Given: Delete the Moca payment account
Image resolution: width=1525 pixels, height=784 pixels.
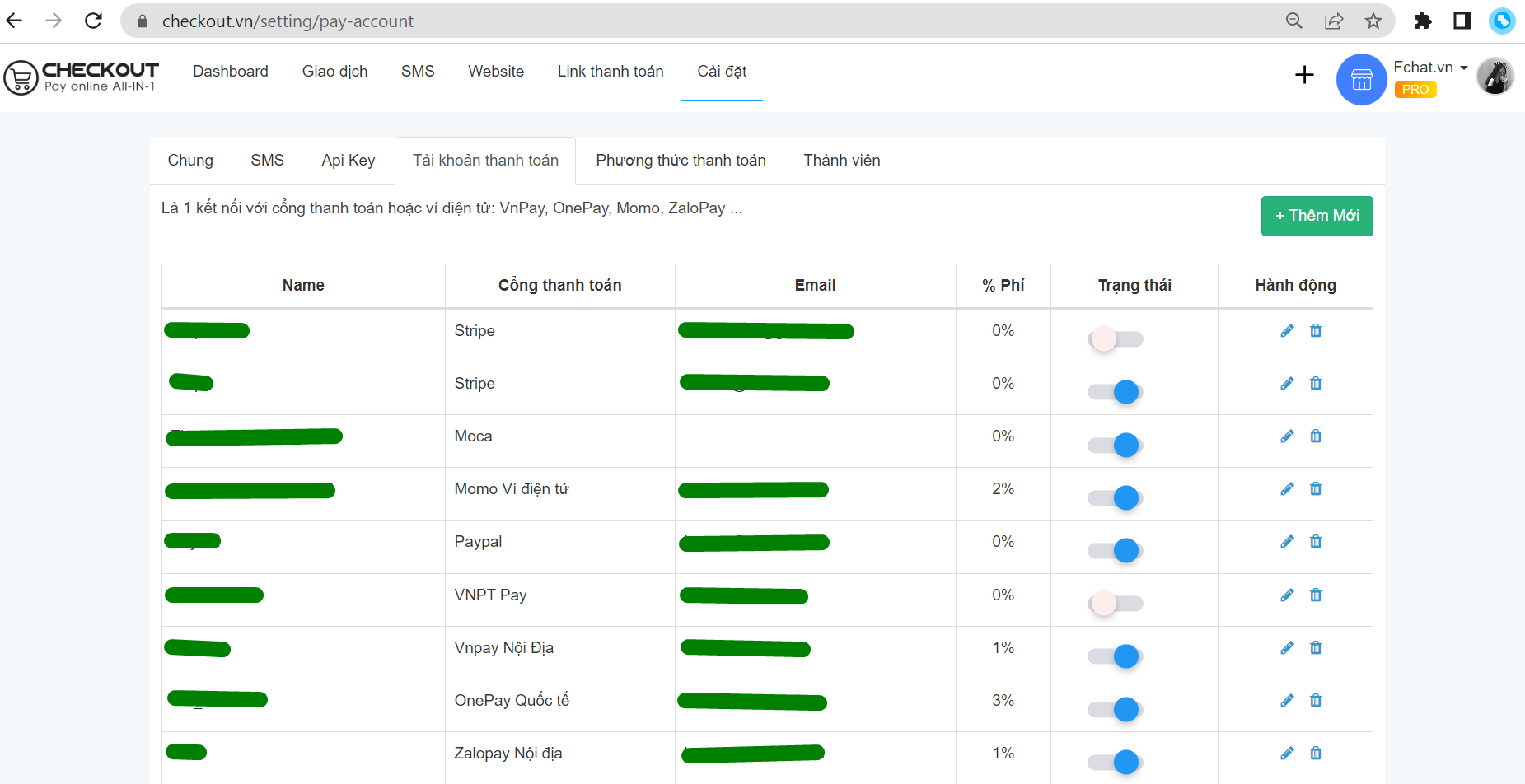Looking at the screenshot, I should (x=1316, y=436).
